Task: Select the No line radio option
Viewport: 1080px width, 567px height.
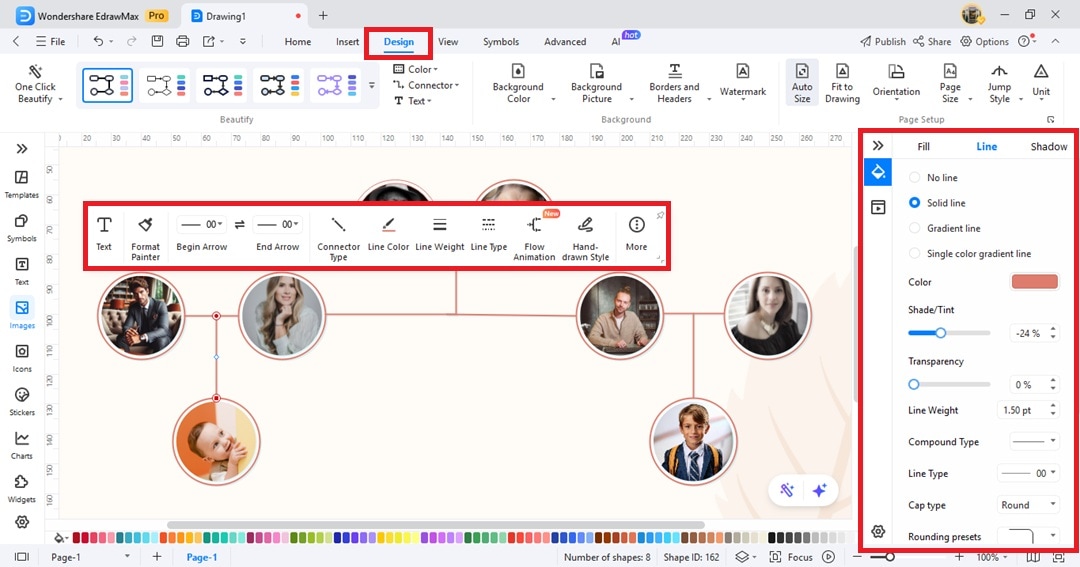Action: coord(914,178)
